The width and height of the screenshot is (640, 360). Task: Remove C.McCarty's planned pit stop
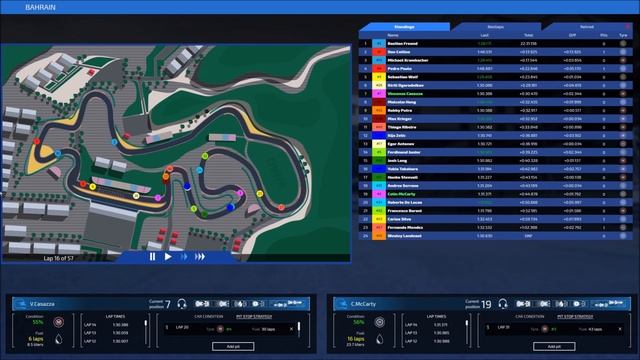coord(620,329)
